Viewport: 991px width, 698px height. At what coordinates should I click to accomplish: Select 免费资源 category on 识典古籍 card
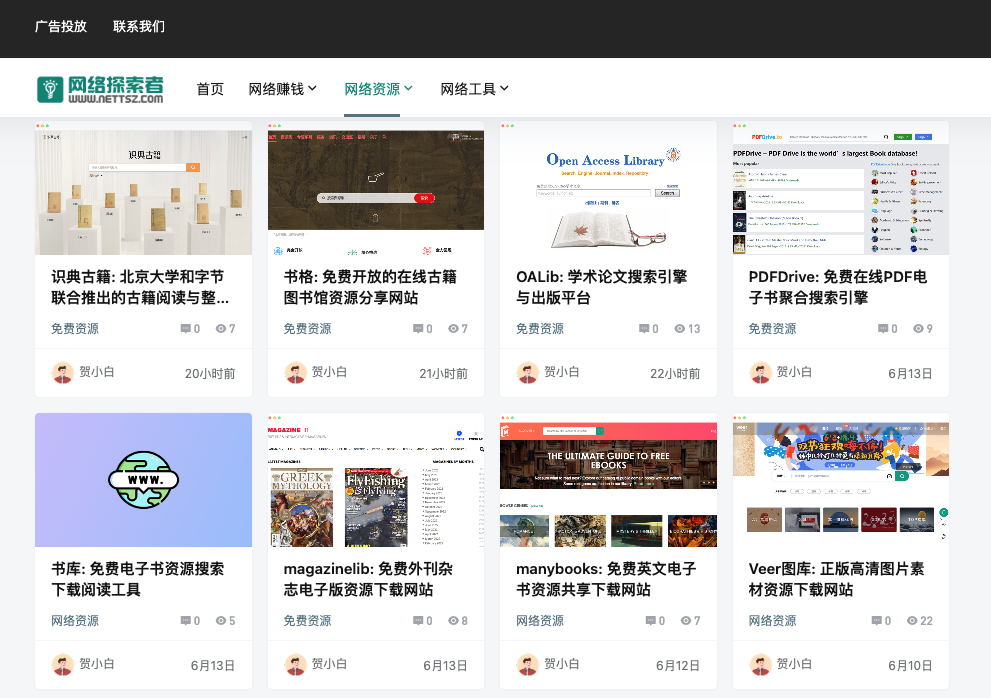(x=75, y=329)
